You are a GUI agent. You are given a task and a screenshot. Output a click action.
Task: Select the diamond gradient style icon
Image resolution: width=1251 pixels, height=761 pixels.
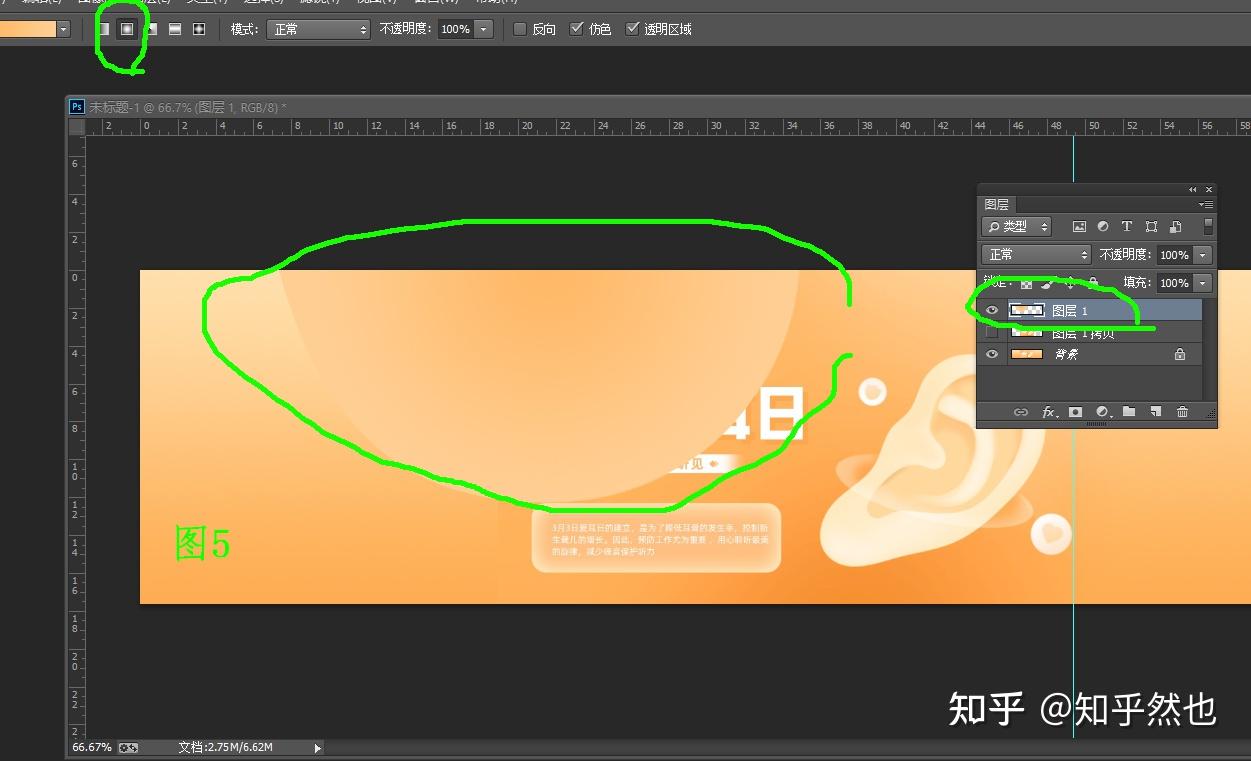click(196, 29)
